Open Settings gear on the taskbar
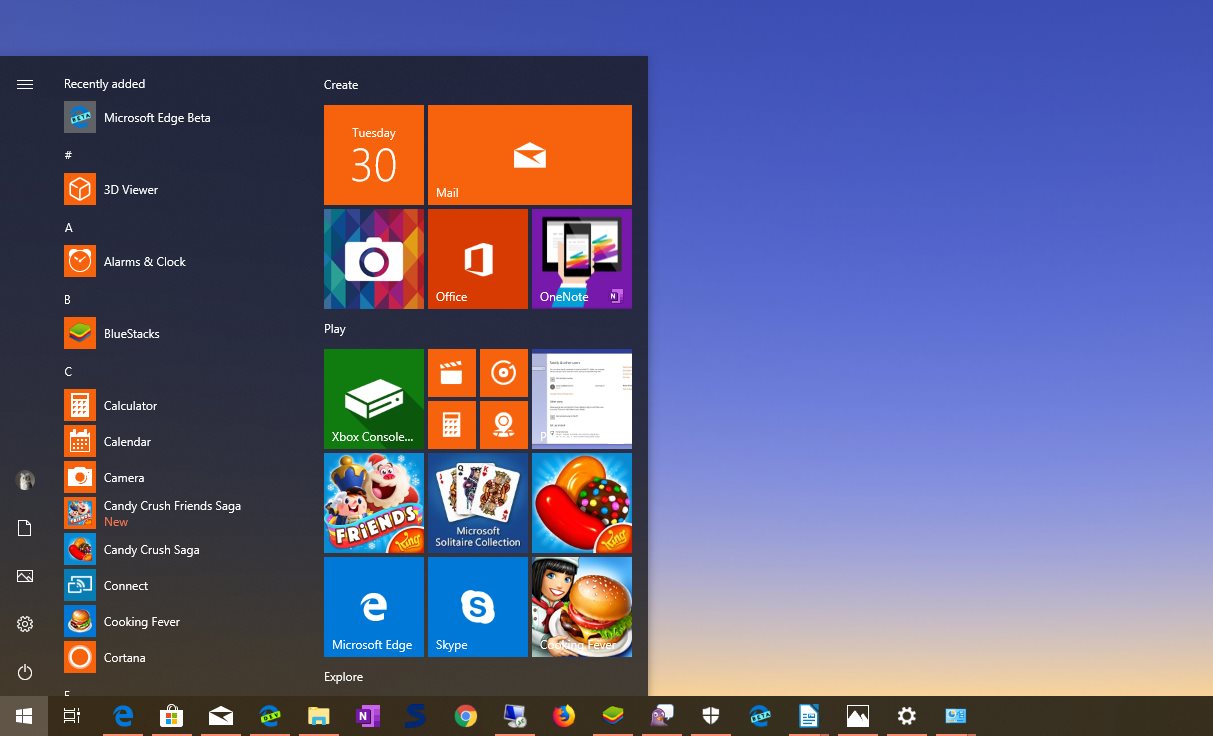1213x736 pixels. [x=907, y=716]
